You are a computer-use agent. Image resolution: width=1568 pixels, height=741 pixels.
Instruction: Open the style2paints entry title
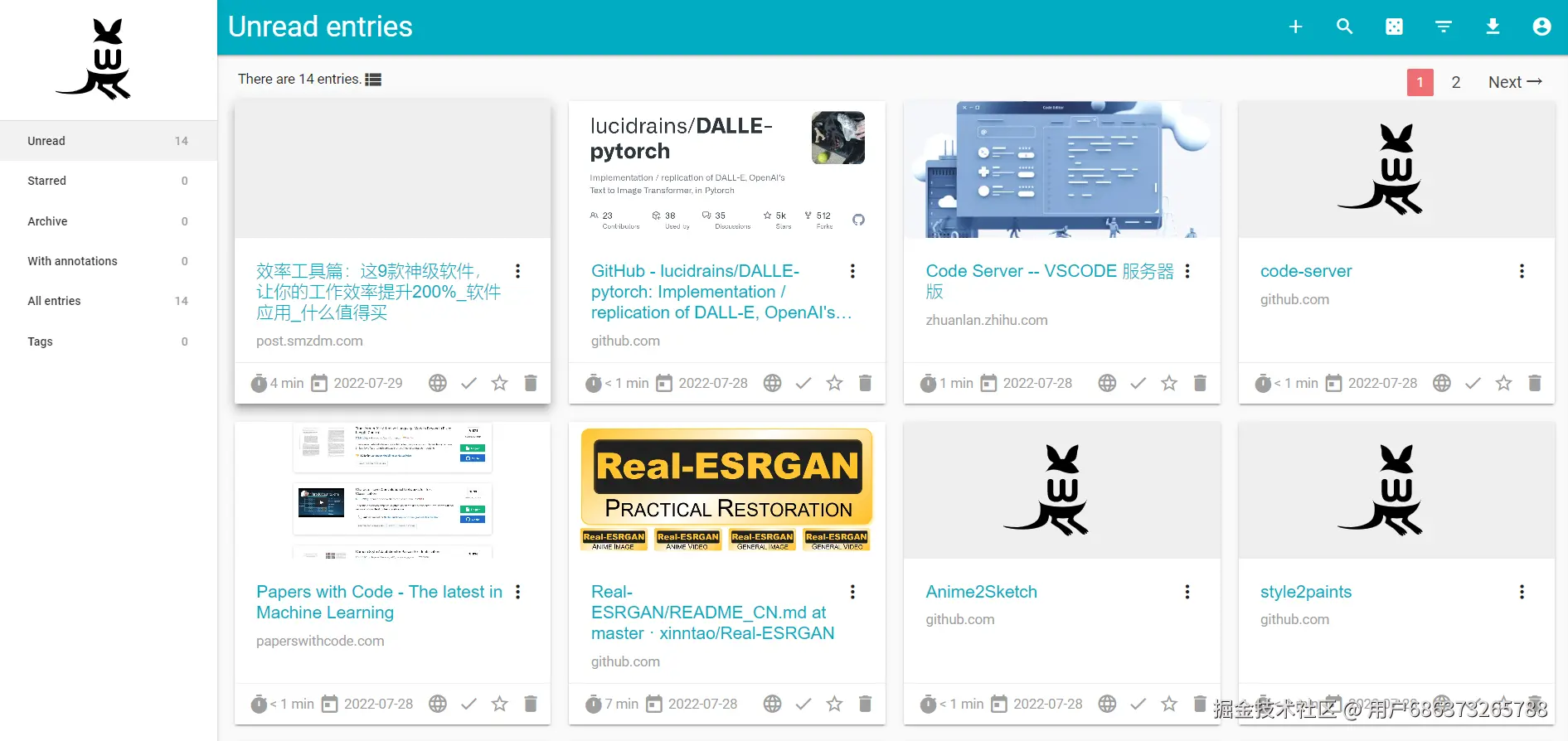pos(1306,592)
